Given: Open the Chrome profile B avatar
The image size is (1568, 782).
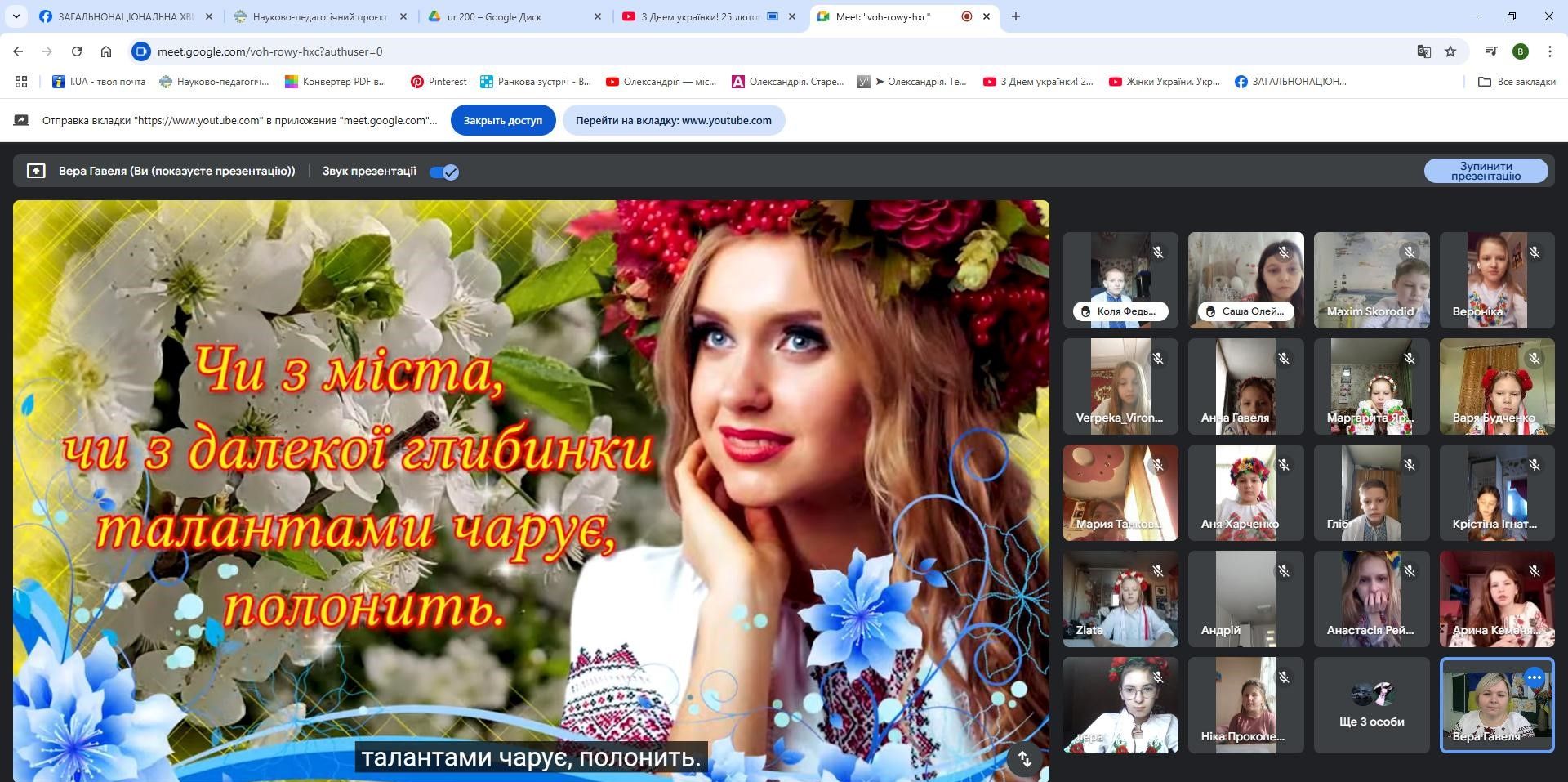Looking at the screenshot, I should 1520,51.
